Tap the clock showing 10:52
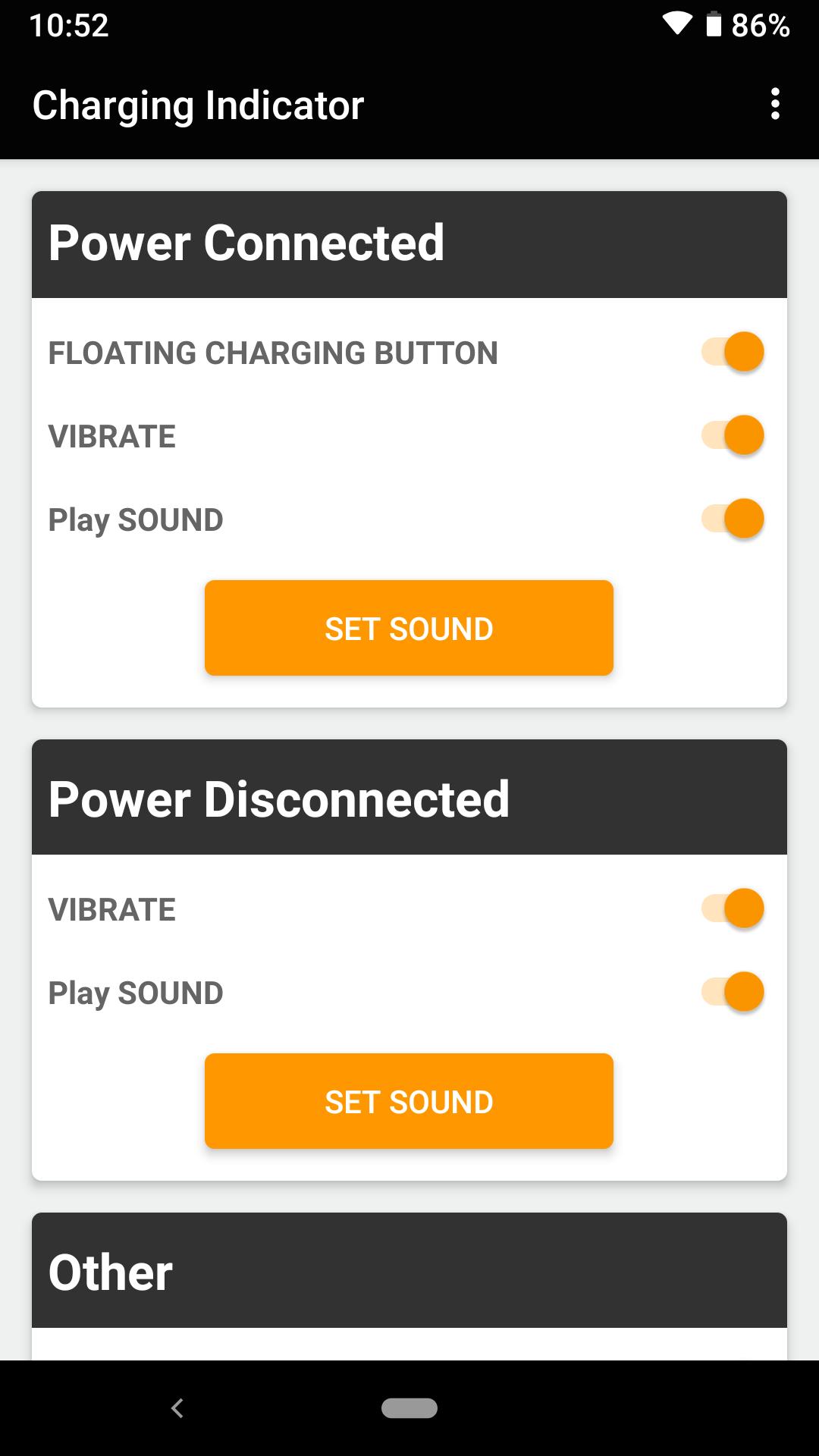 69,25
